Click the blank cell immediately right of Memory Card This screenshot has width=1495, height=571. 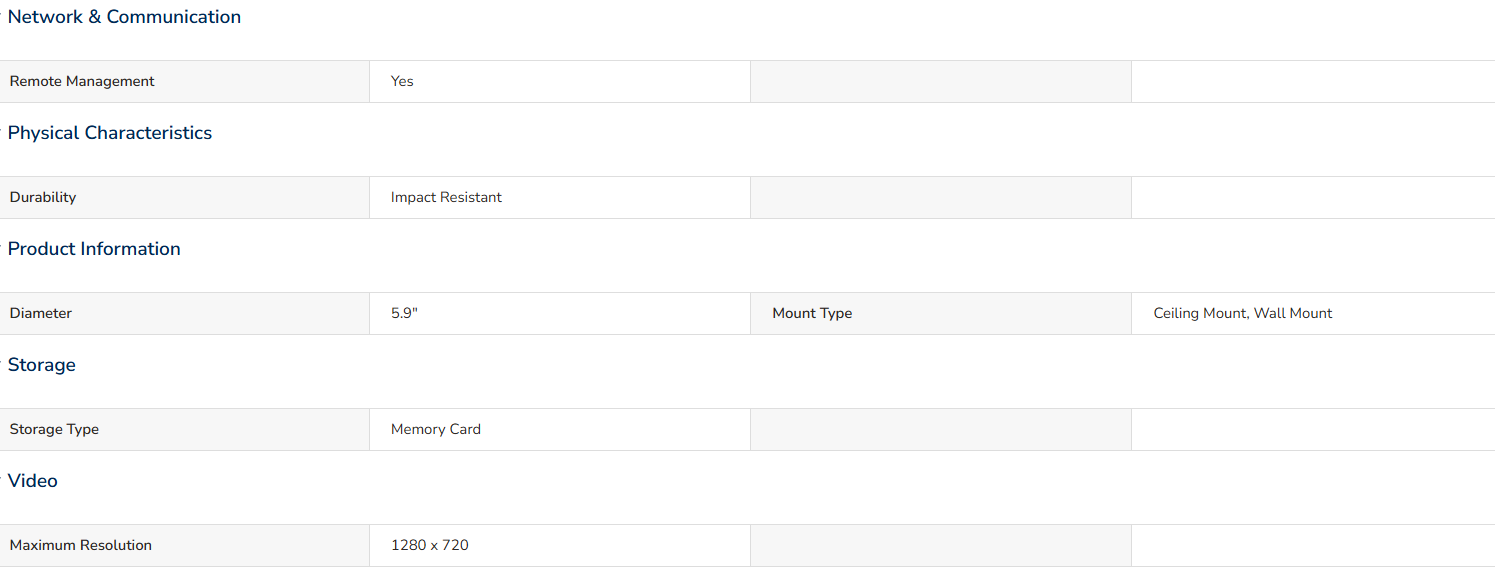941,429
